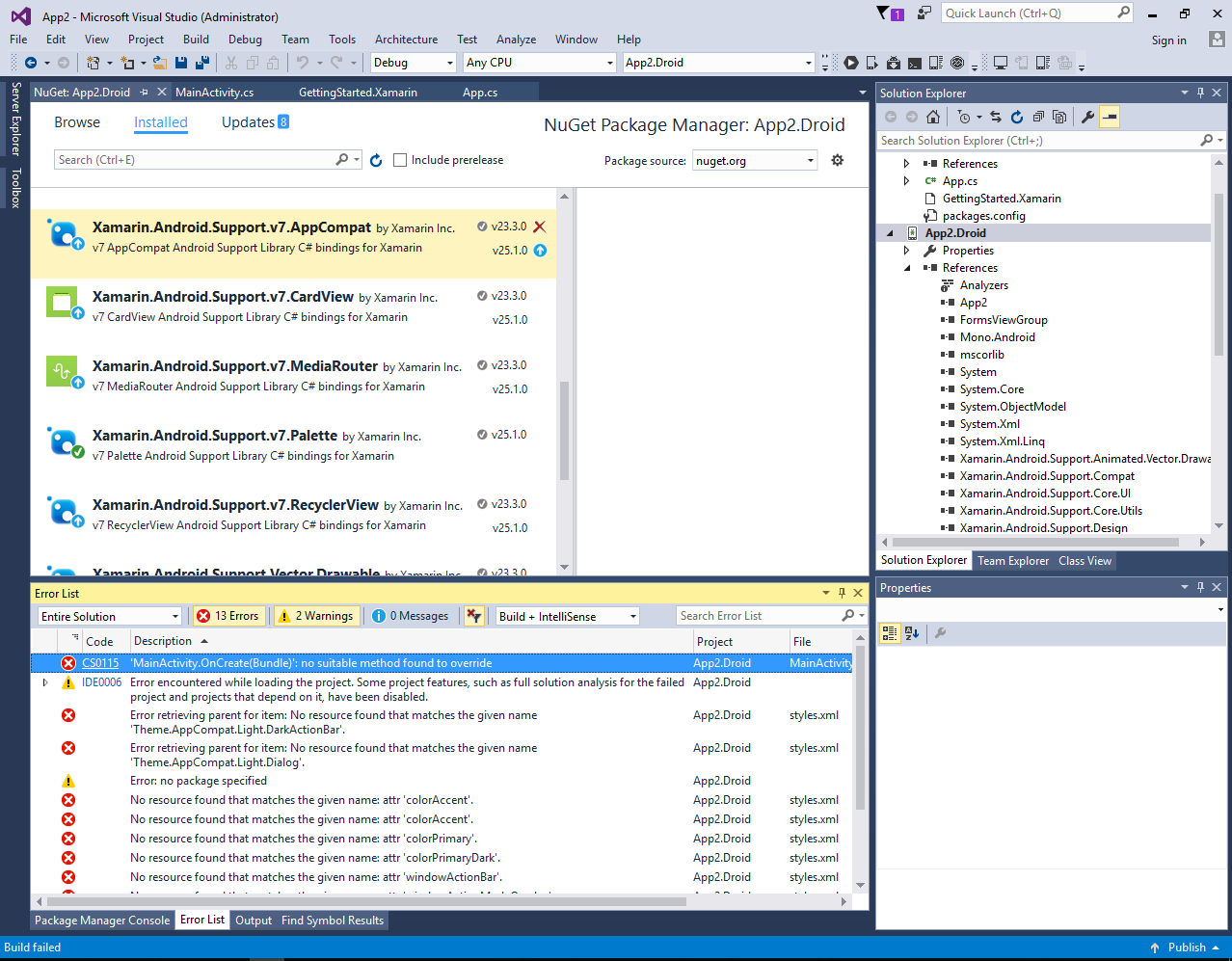Click the Navigate Backward arrow icon
The height and width of the screenshot is (961, 1232).
tap(31, 63)
